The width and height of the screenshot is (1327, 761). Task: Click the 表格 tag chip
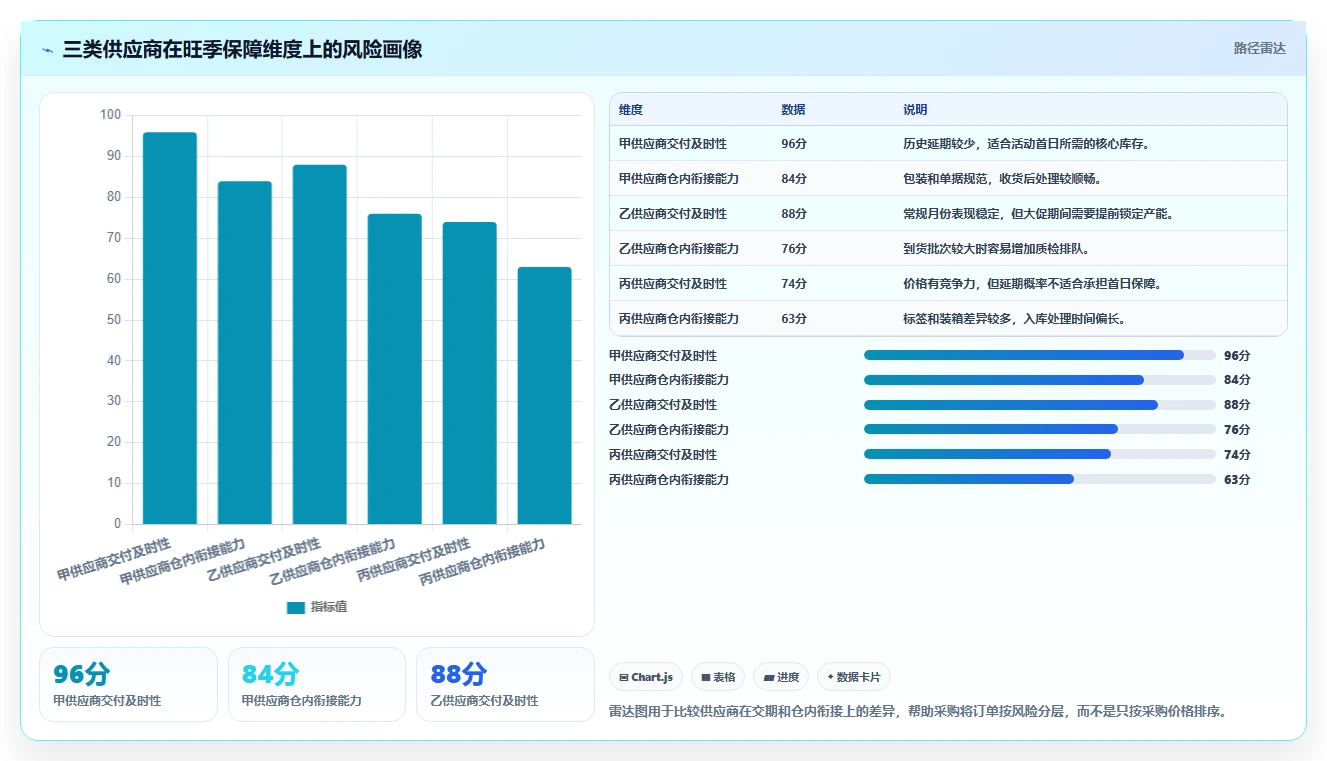pos(718,677)
